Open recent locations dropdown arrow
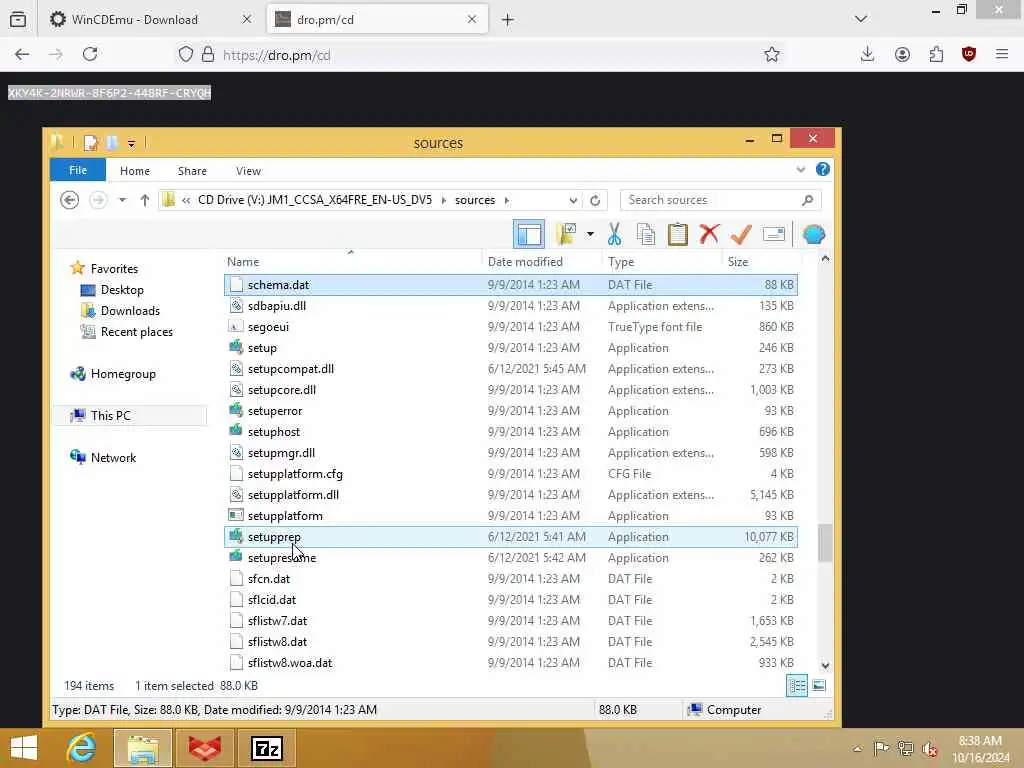1024x768 pixels. click(x=122, y=200)
